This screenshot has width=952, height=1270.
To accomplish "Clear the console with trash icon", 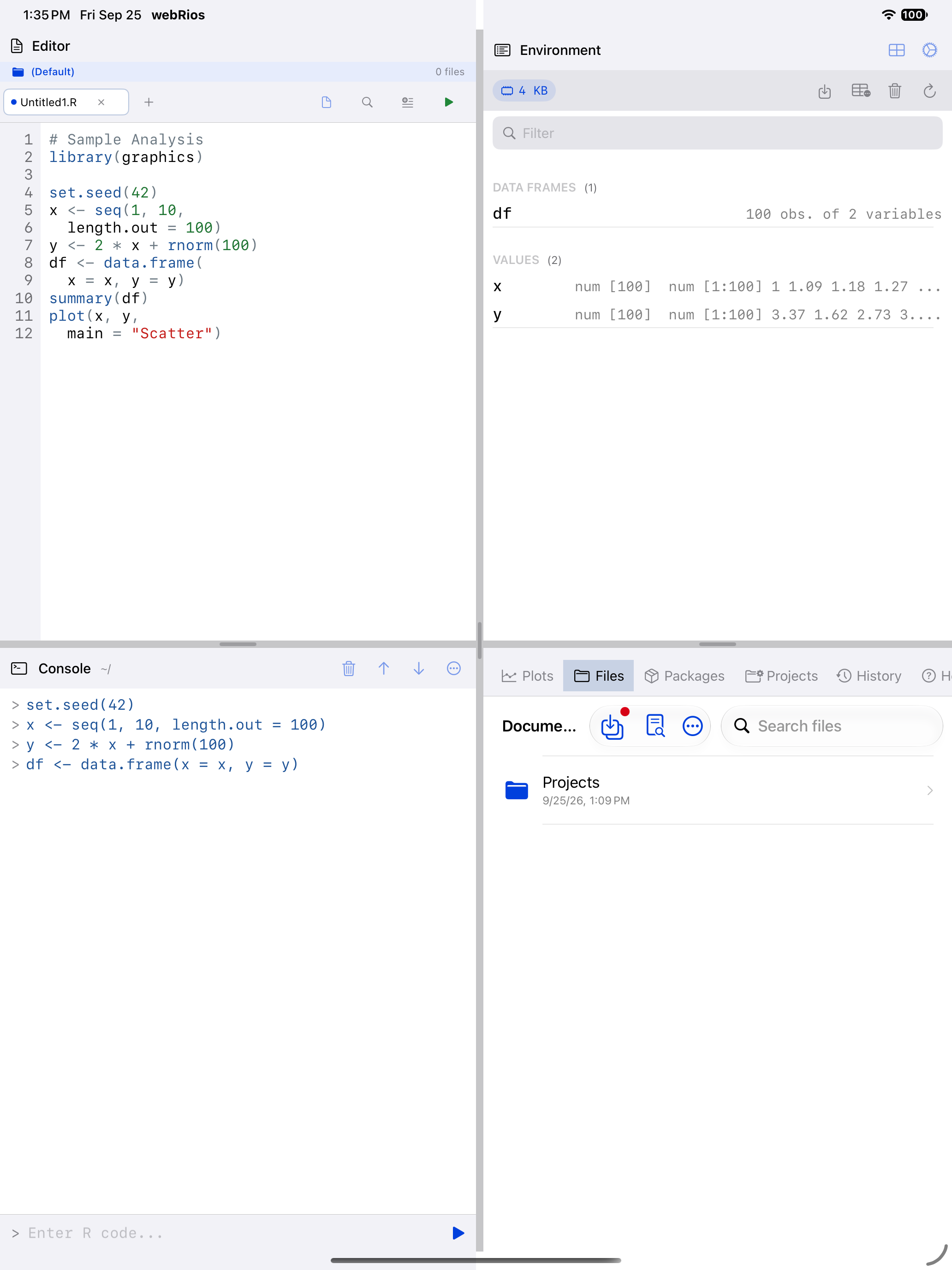I will (x=349, y=668).
